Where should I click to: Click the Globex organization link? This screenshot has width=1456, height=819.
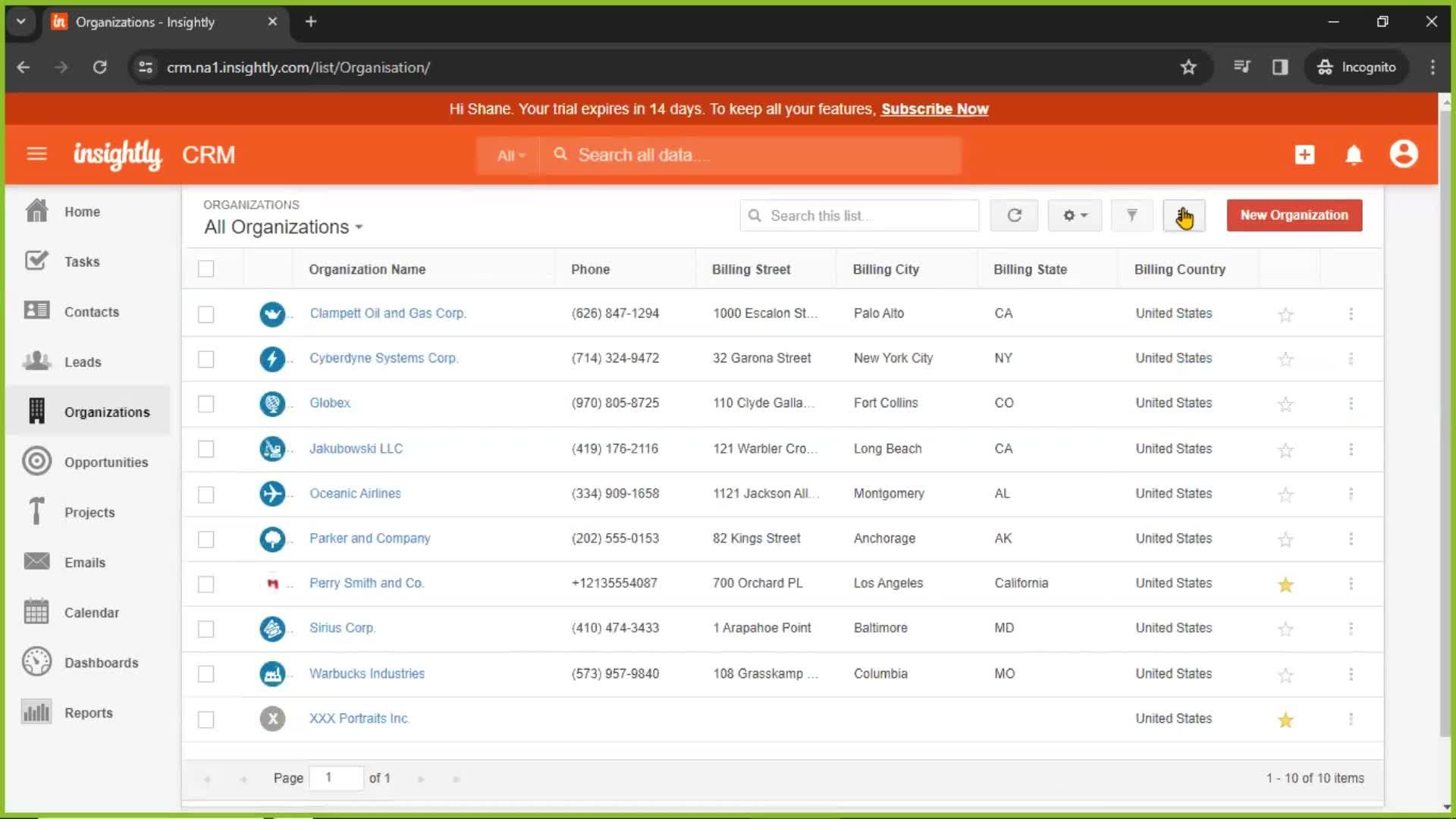(329, 402)
